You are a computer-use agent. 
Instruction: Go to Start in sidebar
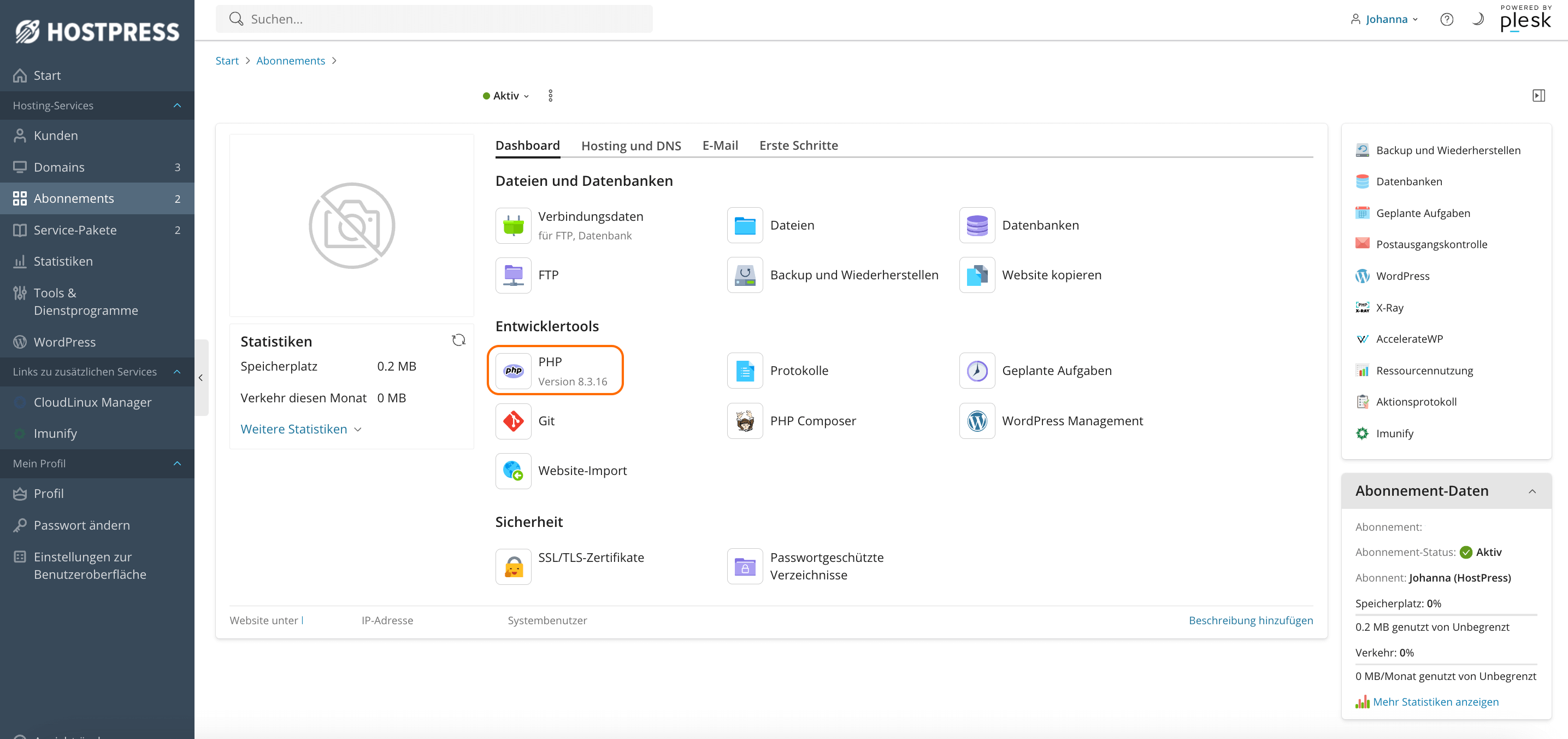[97, 75]
